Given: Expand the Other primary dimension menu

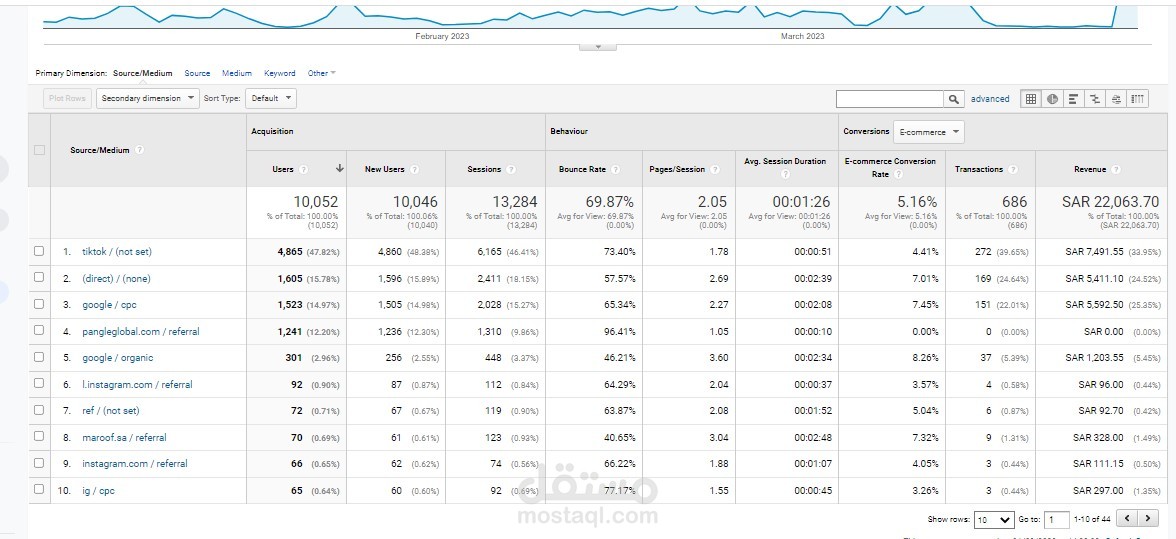Looking at the screenshot, I should click(x=322, y=73).
